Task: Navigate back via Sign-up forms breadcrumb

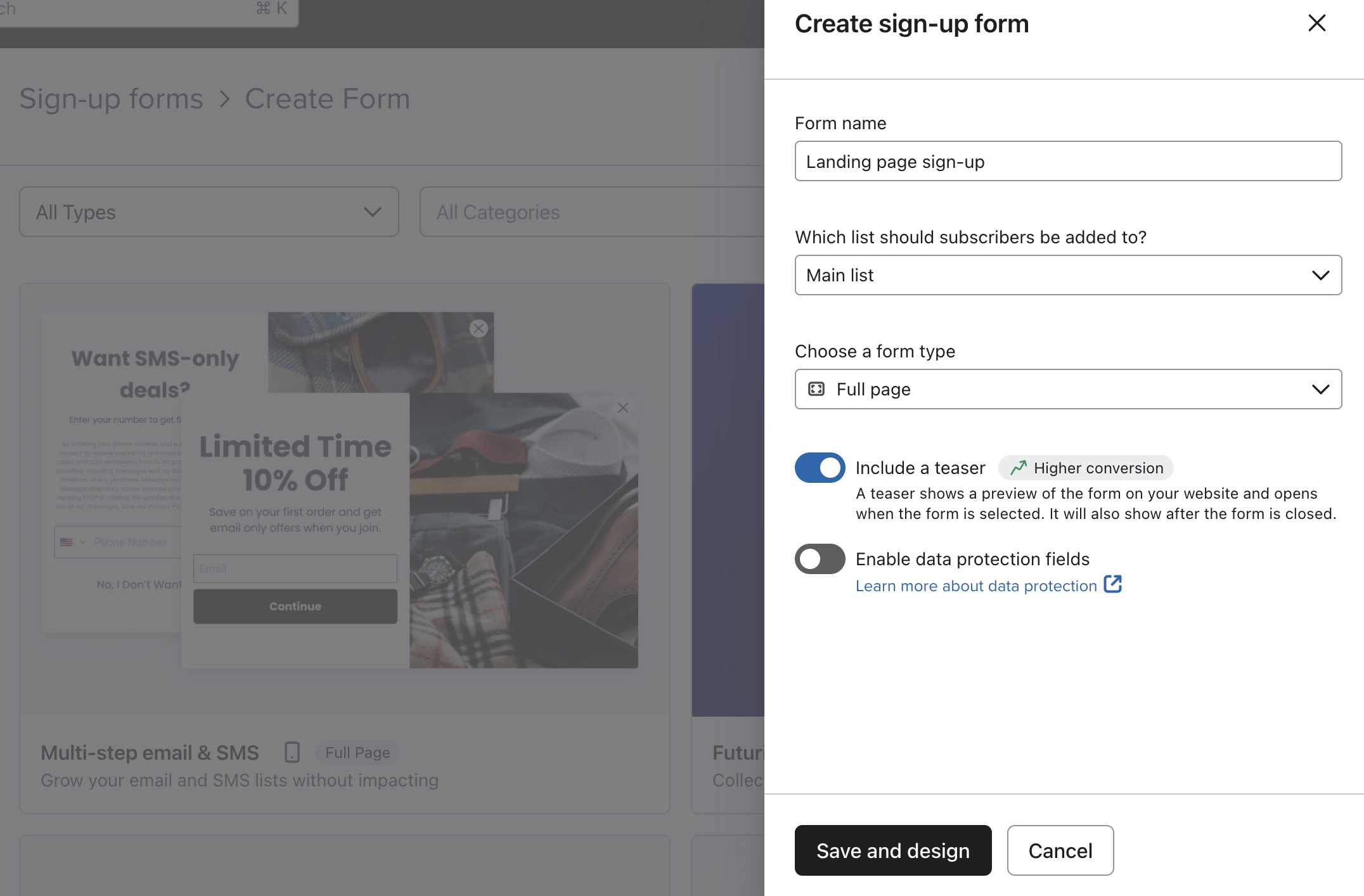Action: 111,98
